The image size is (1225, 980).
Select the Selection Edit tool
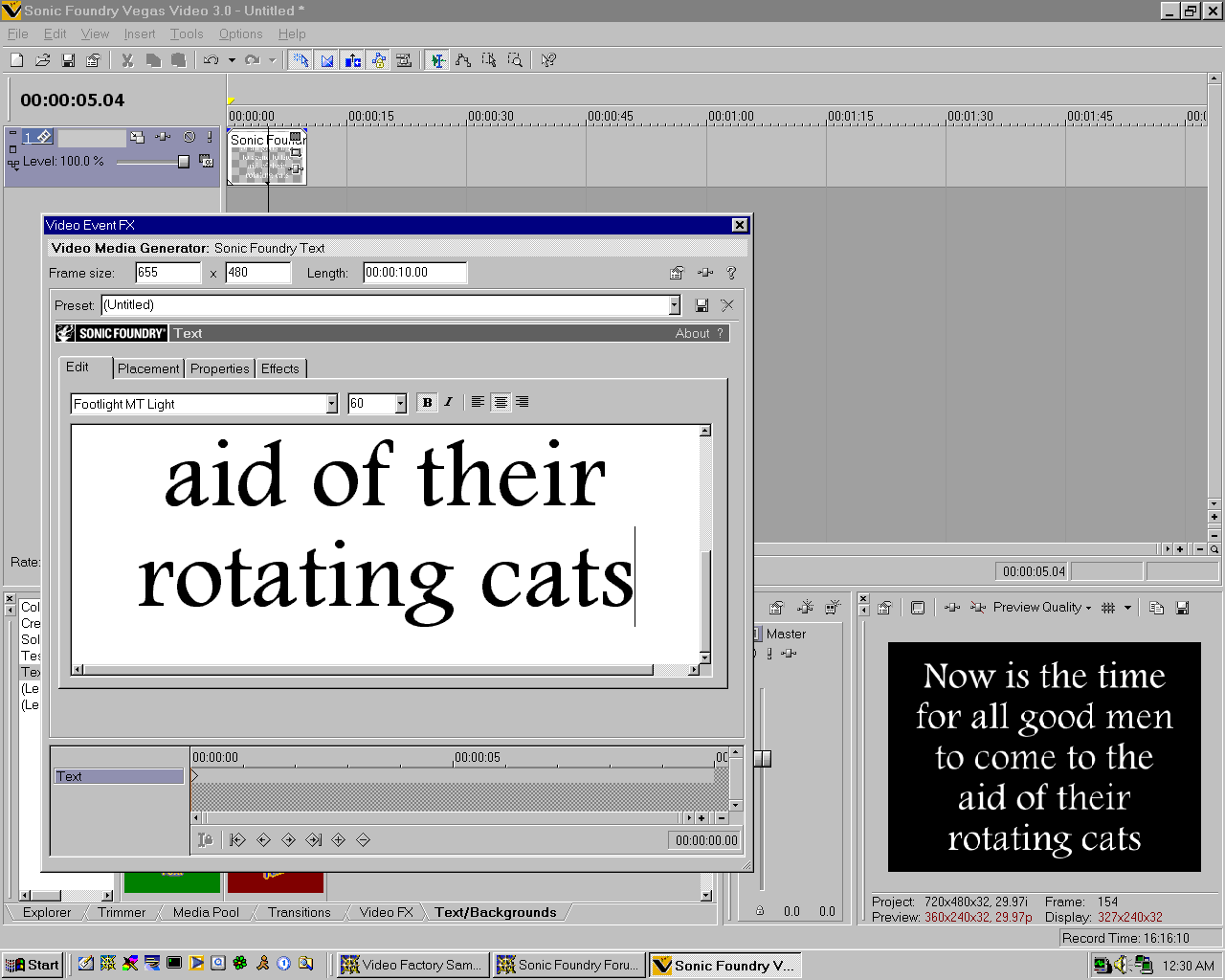click(489, 60)
